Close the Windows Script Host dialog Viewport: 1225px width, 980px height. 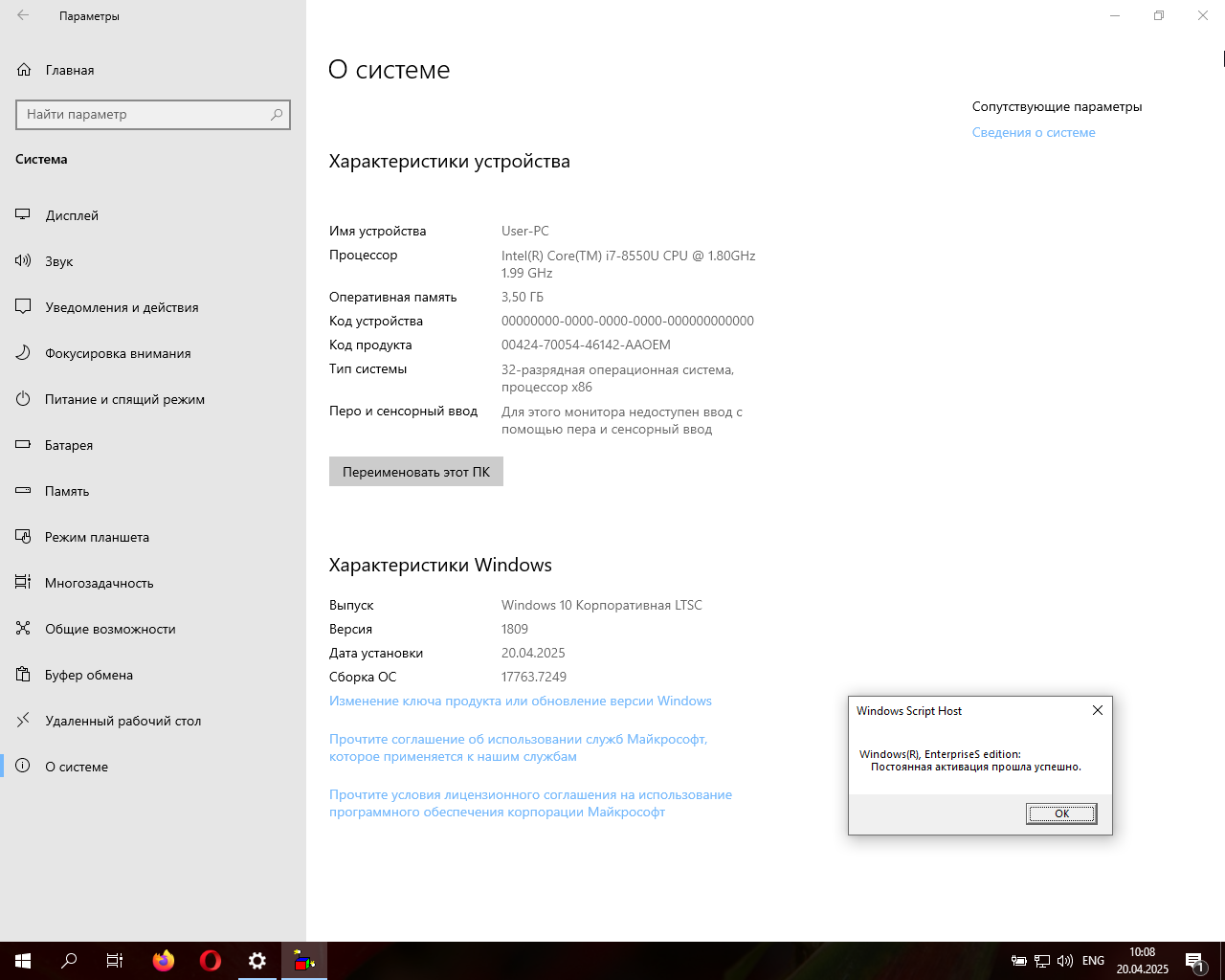[1098, 710]
